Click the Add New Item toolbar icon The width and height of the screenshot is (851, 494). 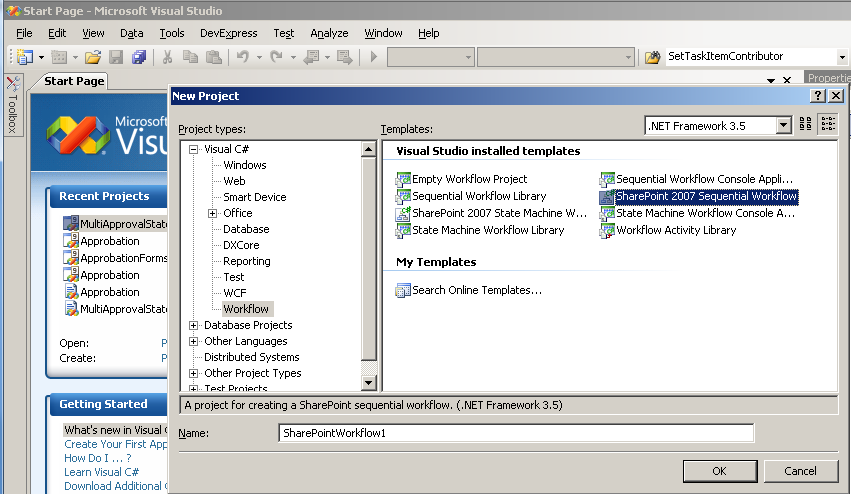pyautogui.click(x=59, y=56)
